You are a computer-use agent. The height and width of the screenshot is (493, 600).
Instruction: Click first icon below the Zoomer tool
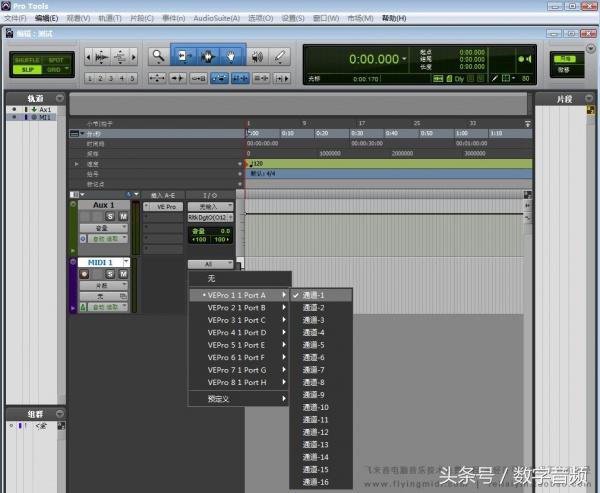(157, 78)
